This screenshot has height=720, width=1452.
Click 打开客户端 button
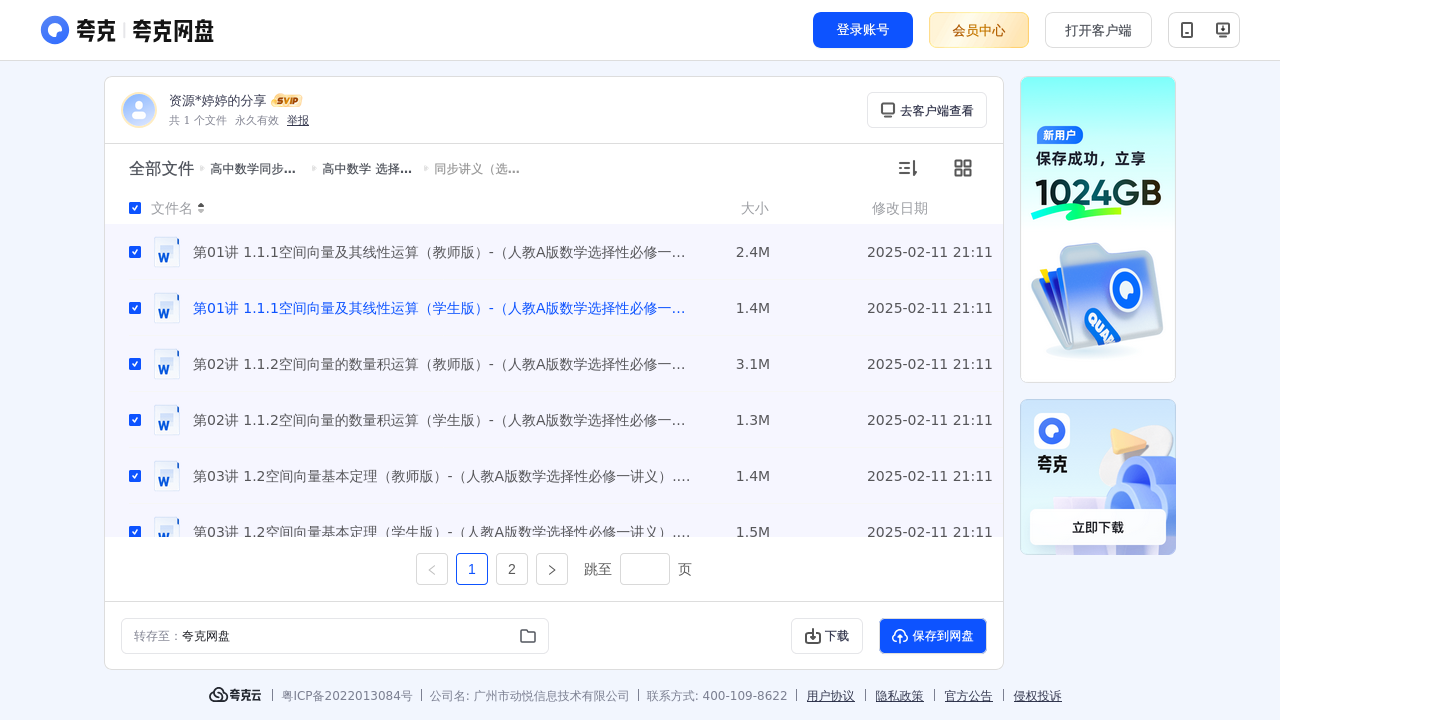(x=1098, y=30)
